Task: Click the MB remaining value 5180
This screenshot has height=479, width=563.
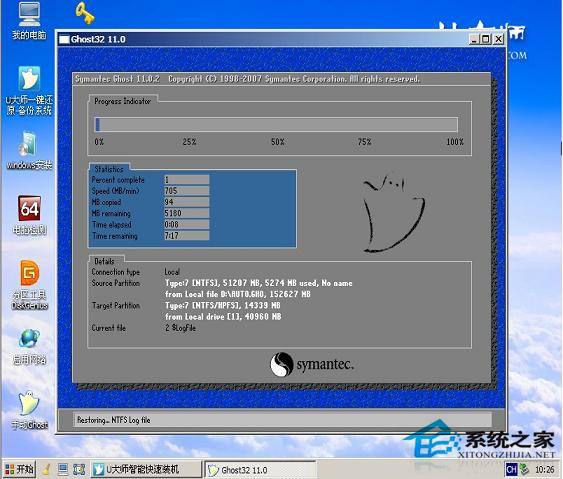Action: pyautogui.click(x=186, y=213)
